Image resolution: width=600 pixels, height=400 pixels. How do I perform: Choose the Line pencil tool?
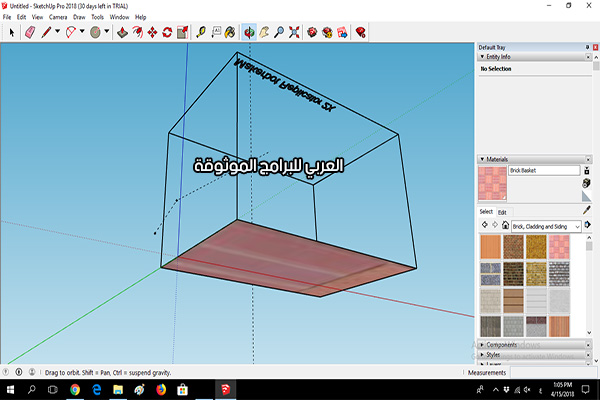(46, 33)
